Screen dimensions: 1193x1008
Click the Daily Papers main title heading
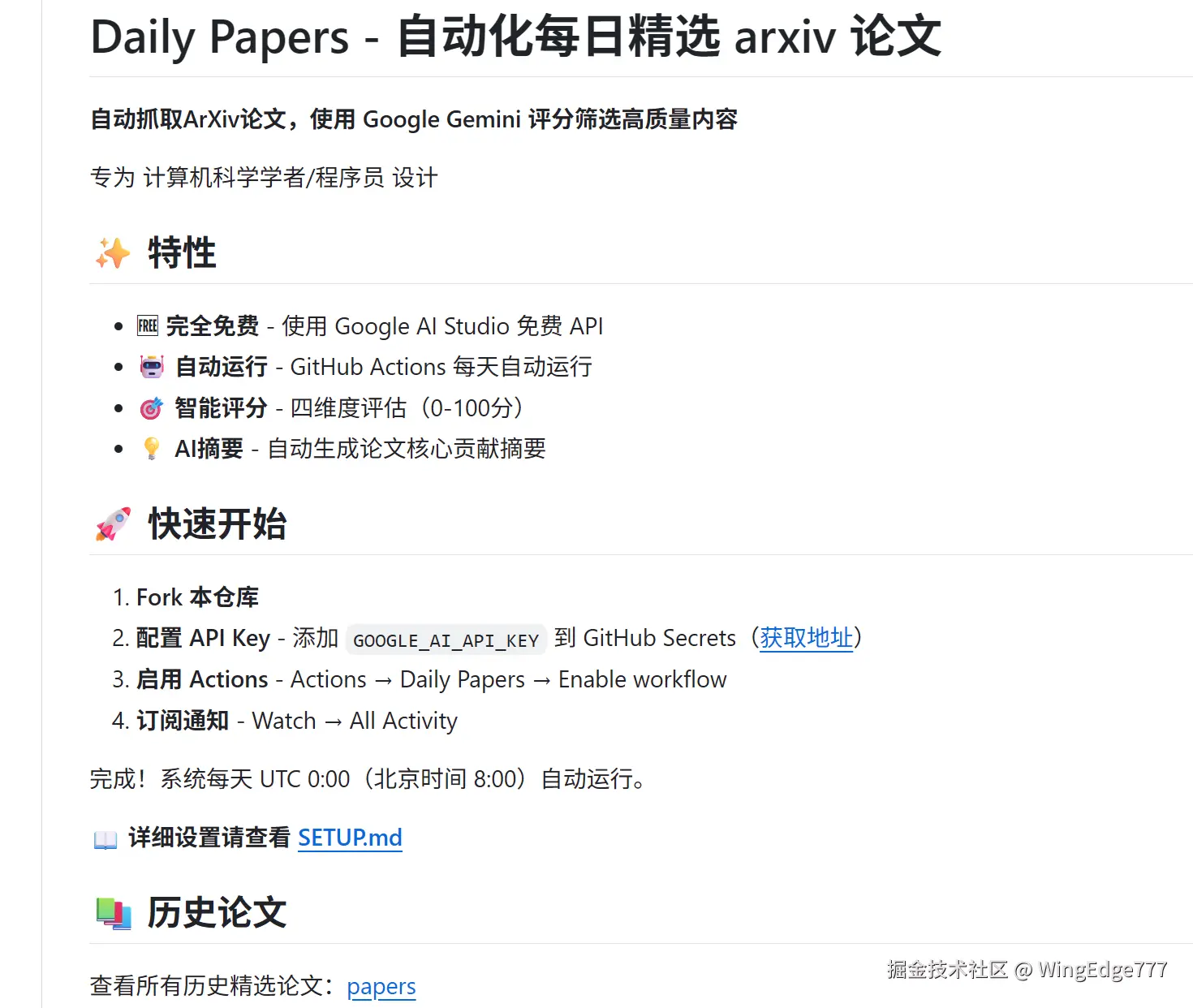click(x=516, y=37)
